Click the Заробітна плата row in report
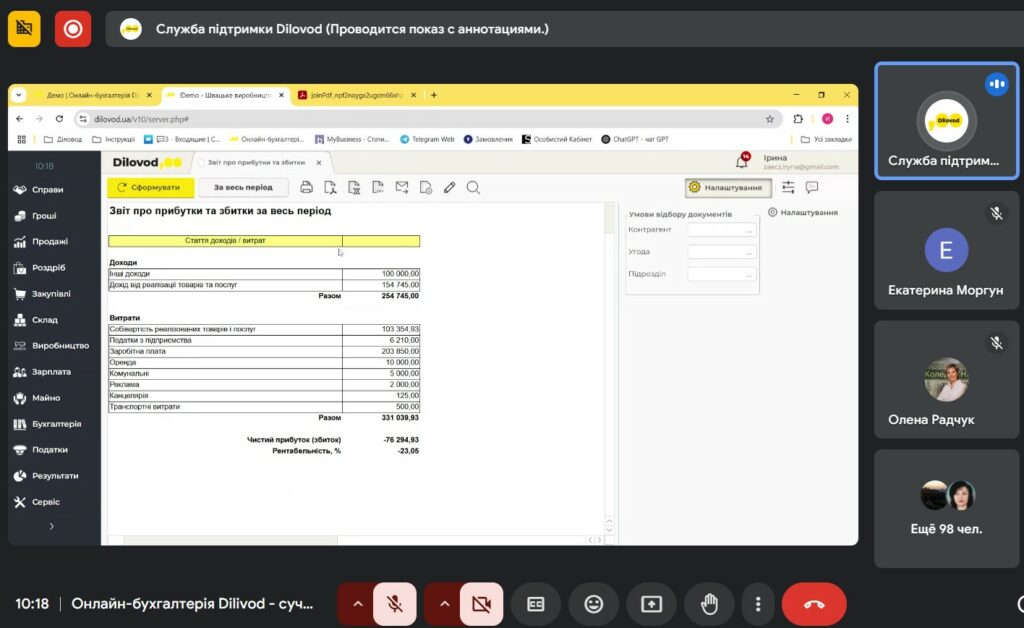Viewport: 1024px width, 628px height. [x=264, y=351]
